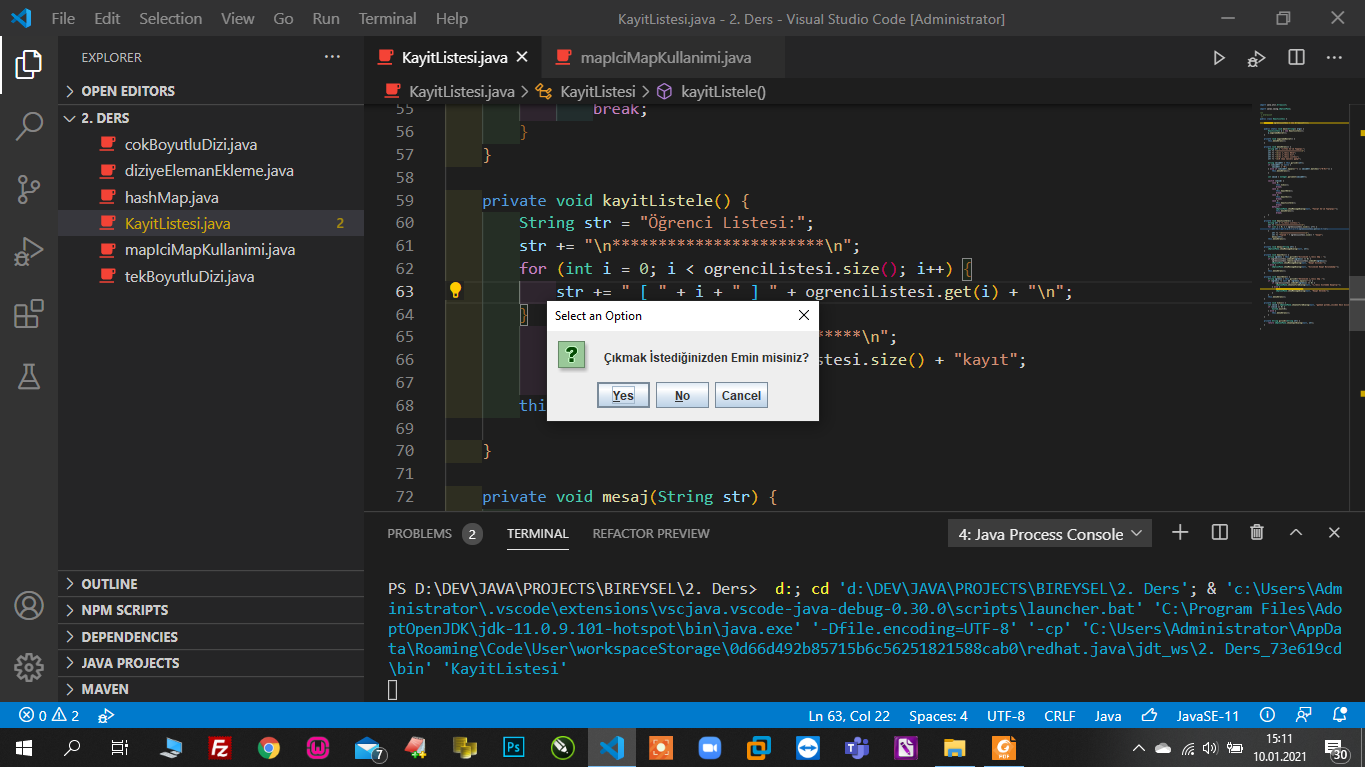1365x767 pixels.
Task: Open the Test flask view
Action: [29, 376]
